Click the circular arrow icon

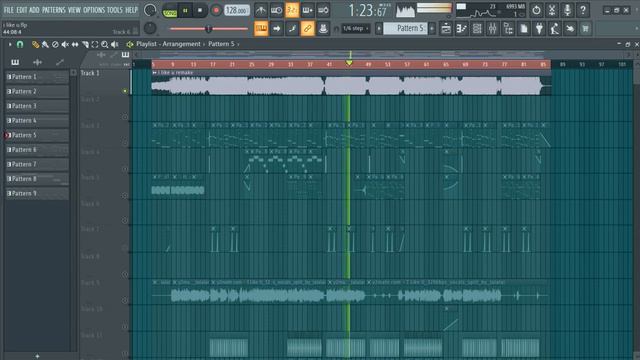536,10
